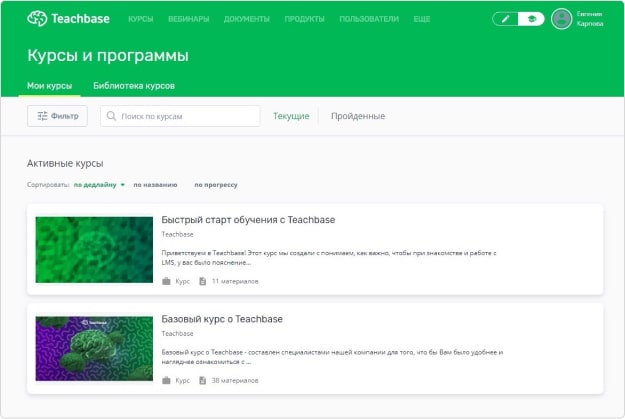
Task: Open the user profile avatar
Action: pyautogui.click(x=561, y=19)
